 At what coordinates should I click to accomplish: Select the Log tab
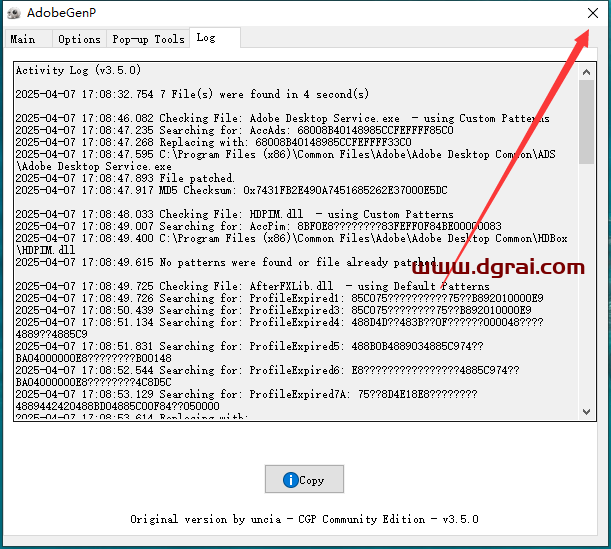[215, 38]
